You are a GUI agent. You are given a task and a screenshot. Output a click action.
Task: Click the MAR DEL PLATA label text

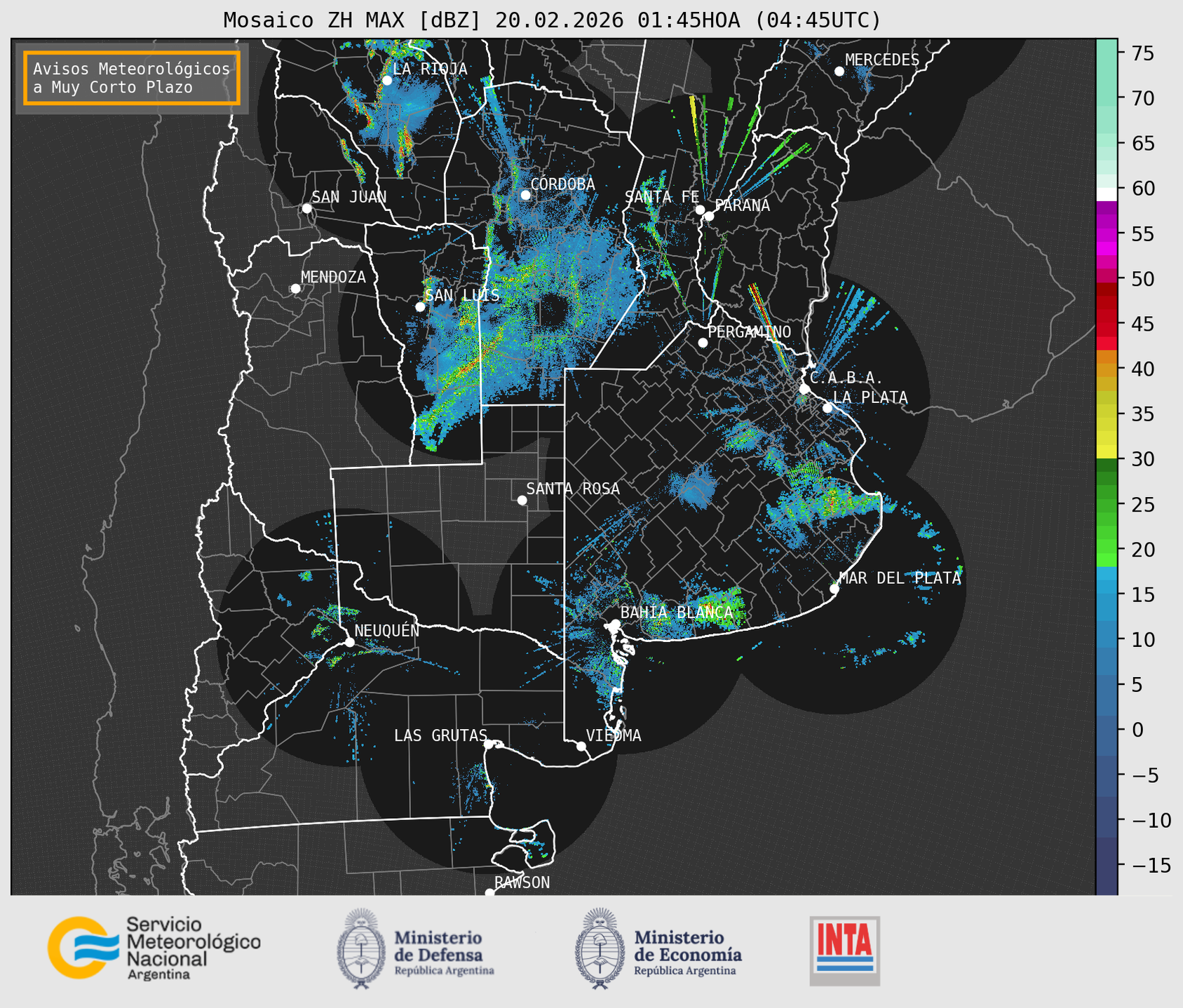click(x=900, y=578)
